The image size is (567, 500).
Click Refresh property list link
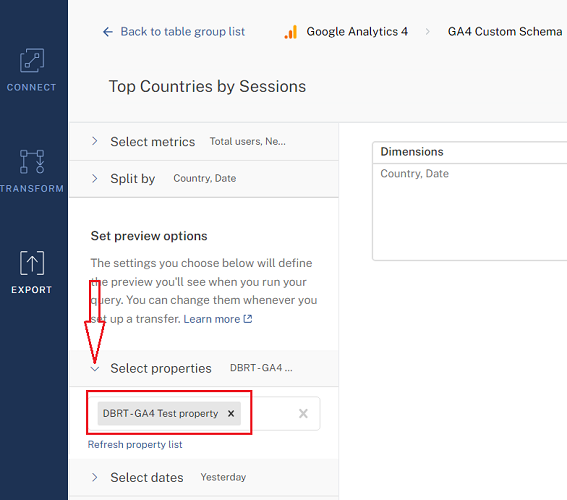[135, 444]
